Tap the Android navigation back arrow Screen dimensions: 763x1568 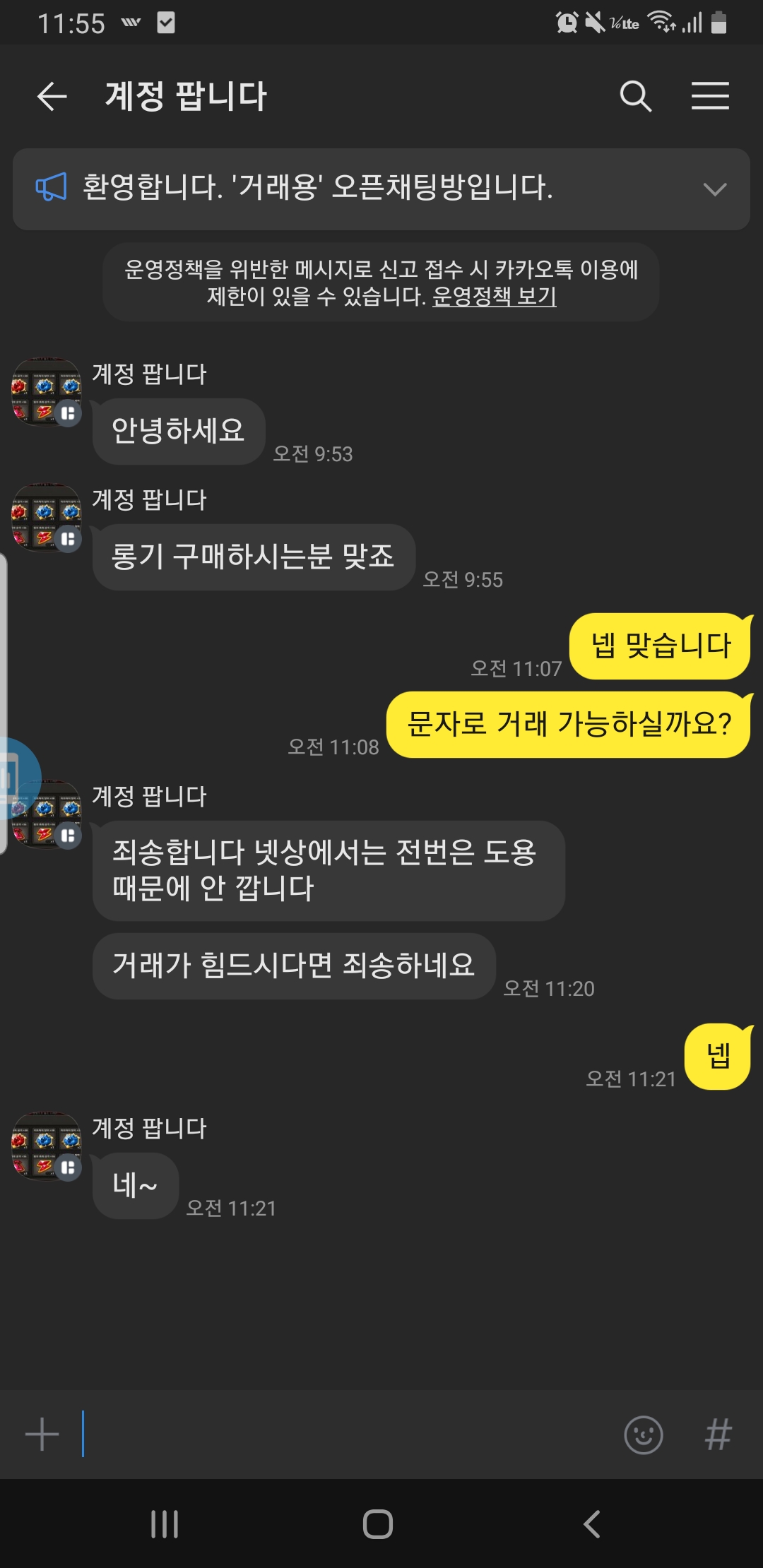(x=592, y=1524)
